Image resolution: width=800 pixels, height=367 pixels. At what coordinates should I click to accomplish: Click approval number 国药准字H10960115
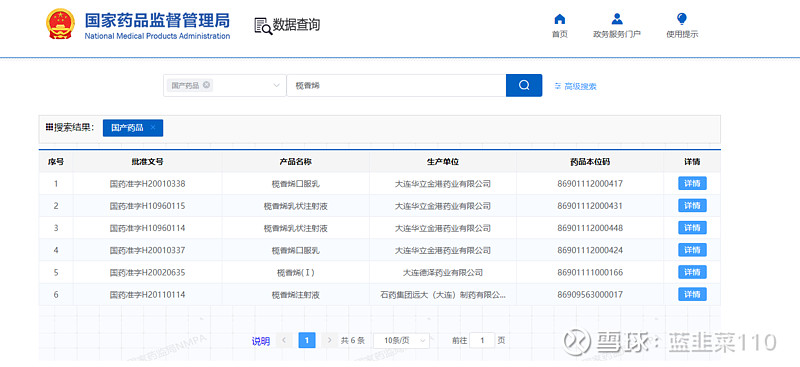coord(147,206)
